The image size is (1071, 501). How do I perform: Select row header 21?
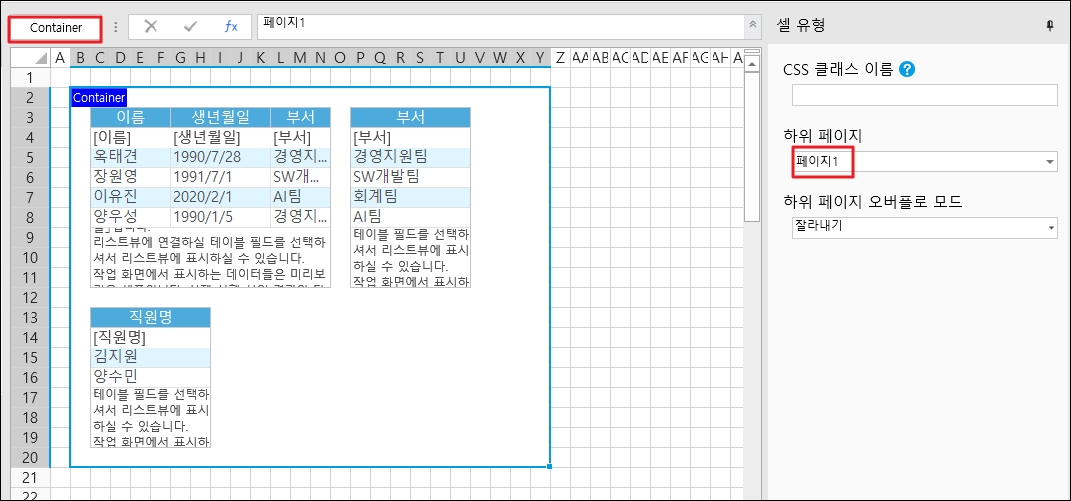29,477
